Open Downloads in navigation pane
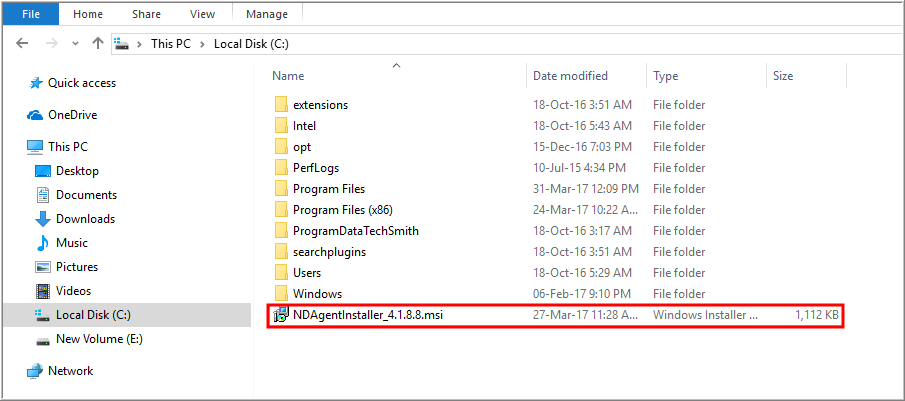905x401 pixels. tap(85, 219)
